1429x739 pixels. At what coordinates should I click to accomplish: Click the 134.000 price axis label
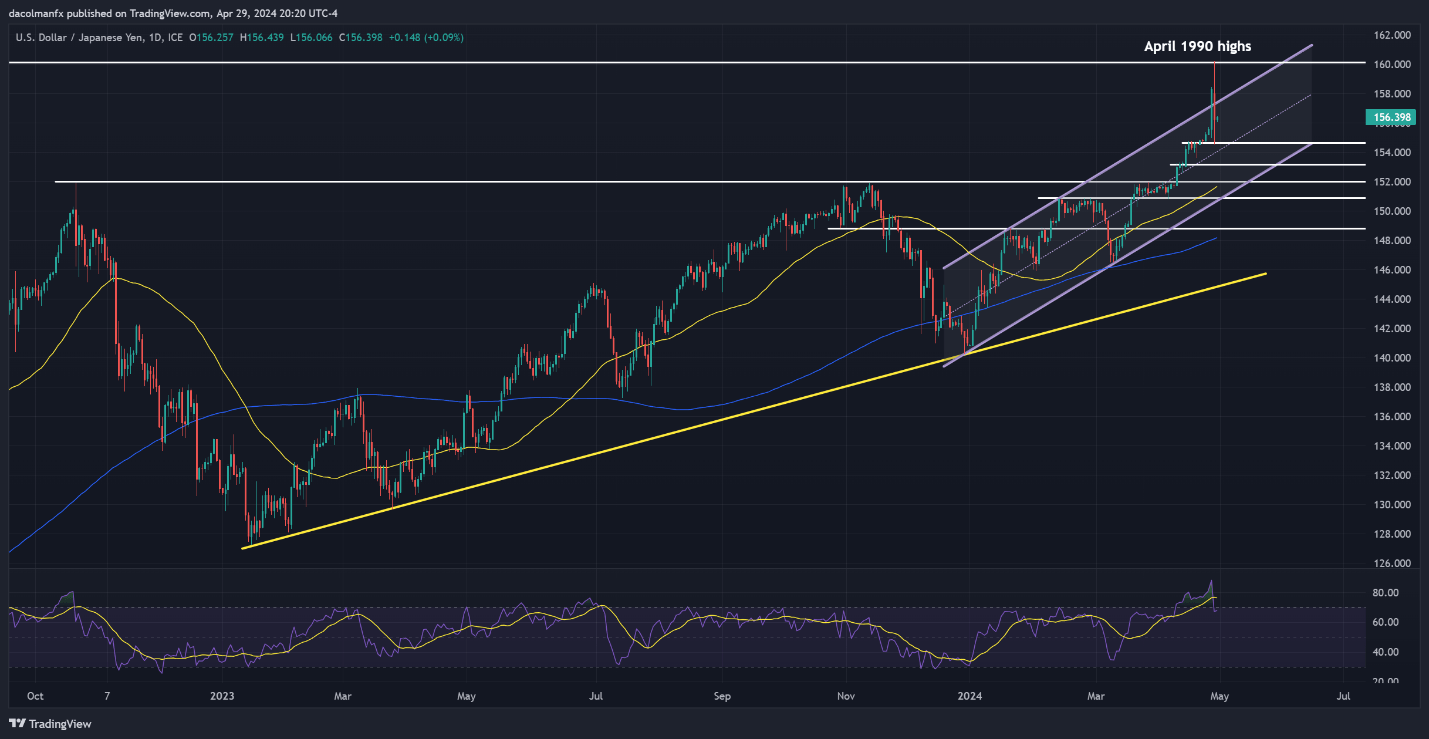point(1393,446)
